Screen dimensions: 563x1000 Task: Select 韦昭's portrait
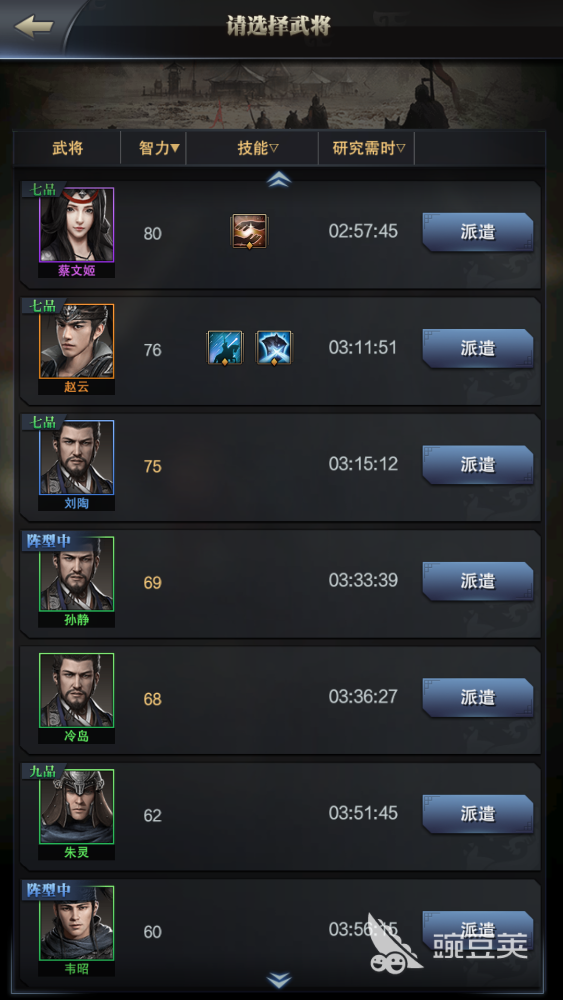77,923
